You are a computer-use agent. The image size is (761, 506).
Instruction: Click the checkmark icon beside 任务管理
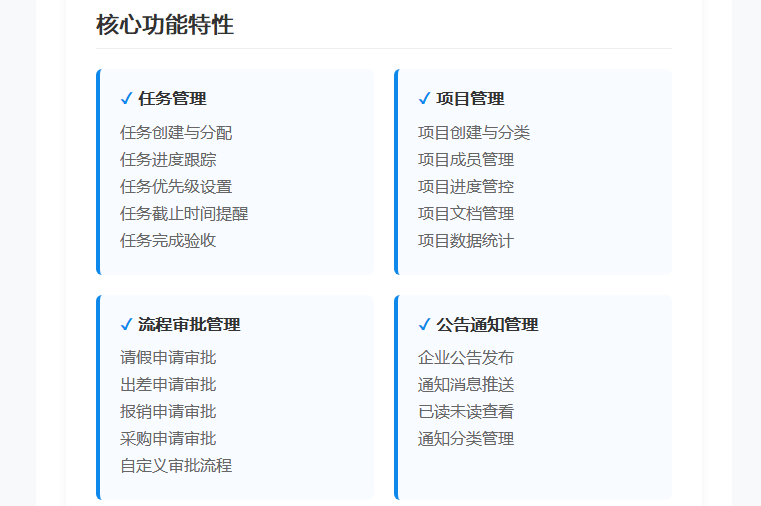126,98
